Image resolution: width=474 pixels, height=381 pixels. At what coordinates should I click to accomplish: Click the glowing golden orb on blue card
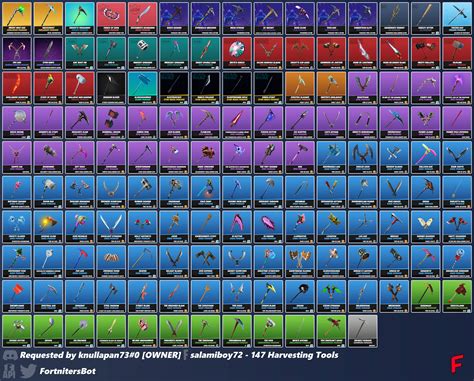pos(49,227)
